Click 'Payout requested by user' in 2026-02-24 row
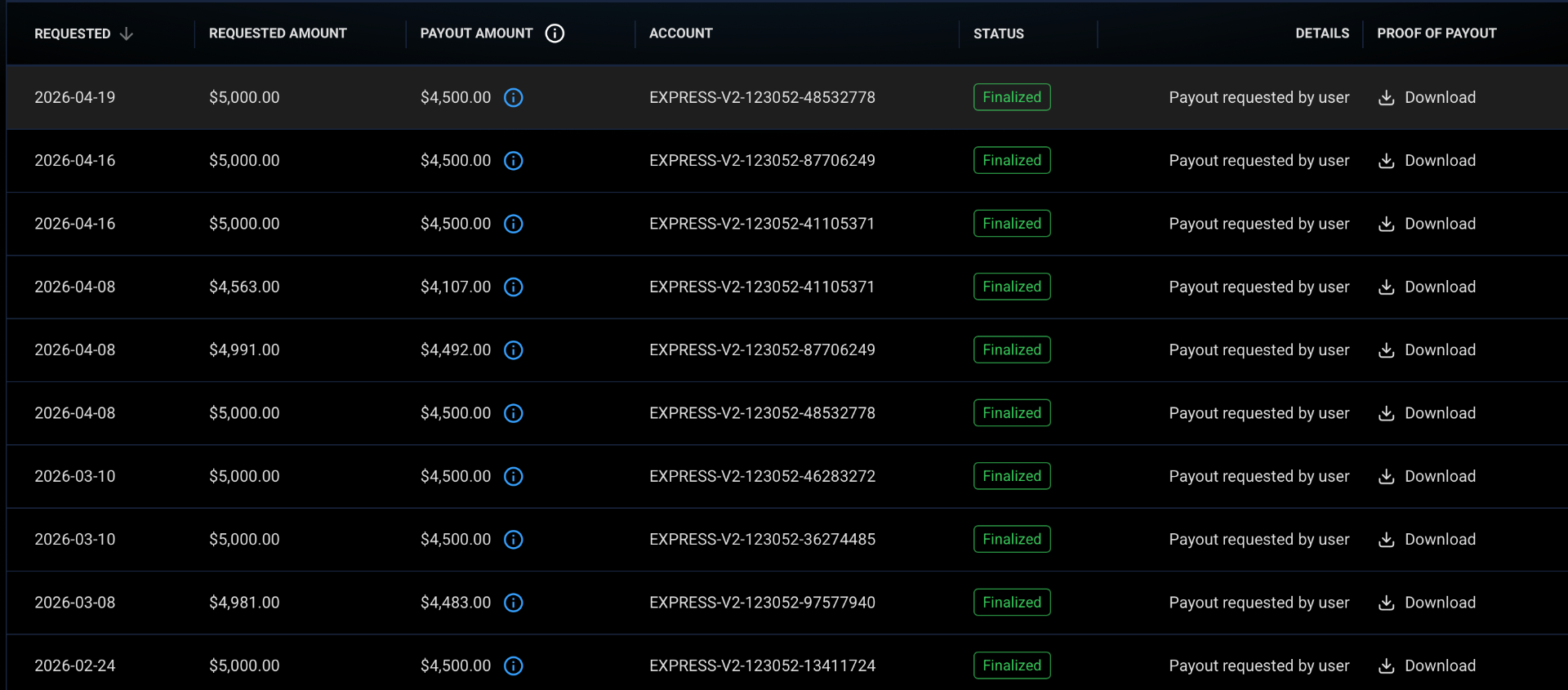Screen dimensions: 1568x690 click(1258, 666)
